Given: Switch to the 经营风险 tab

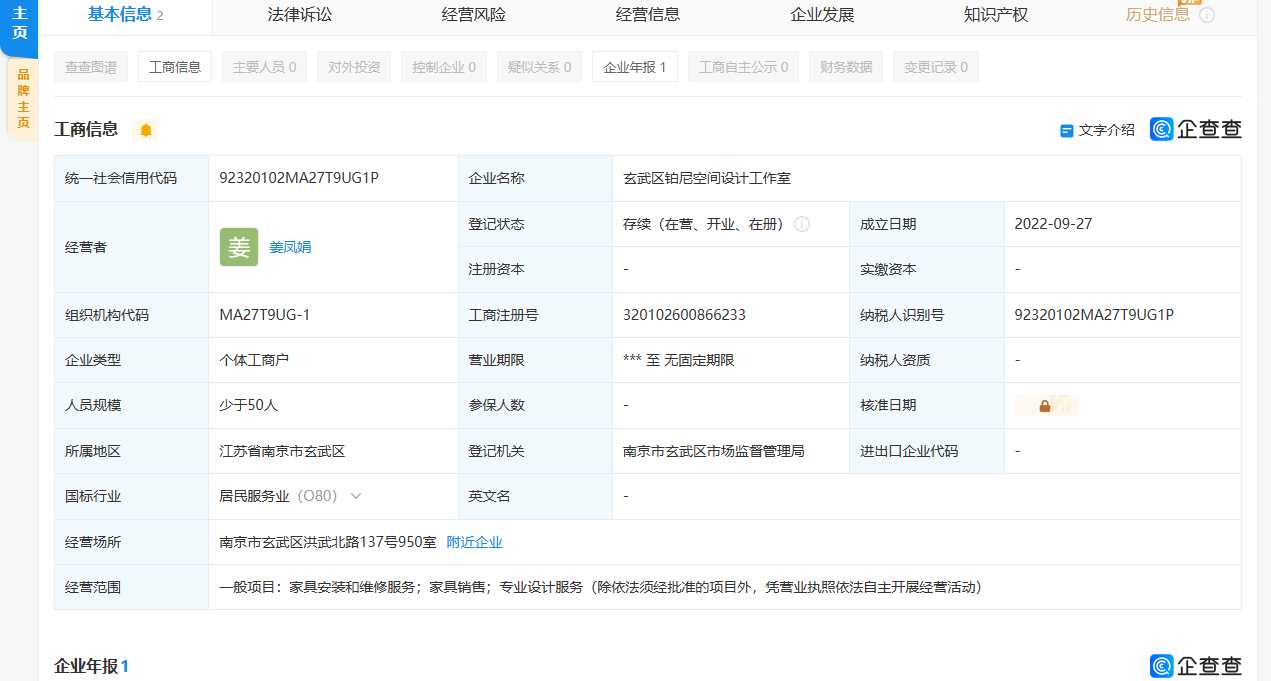Looking at the screenshot, I should click(474, 15).
